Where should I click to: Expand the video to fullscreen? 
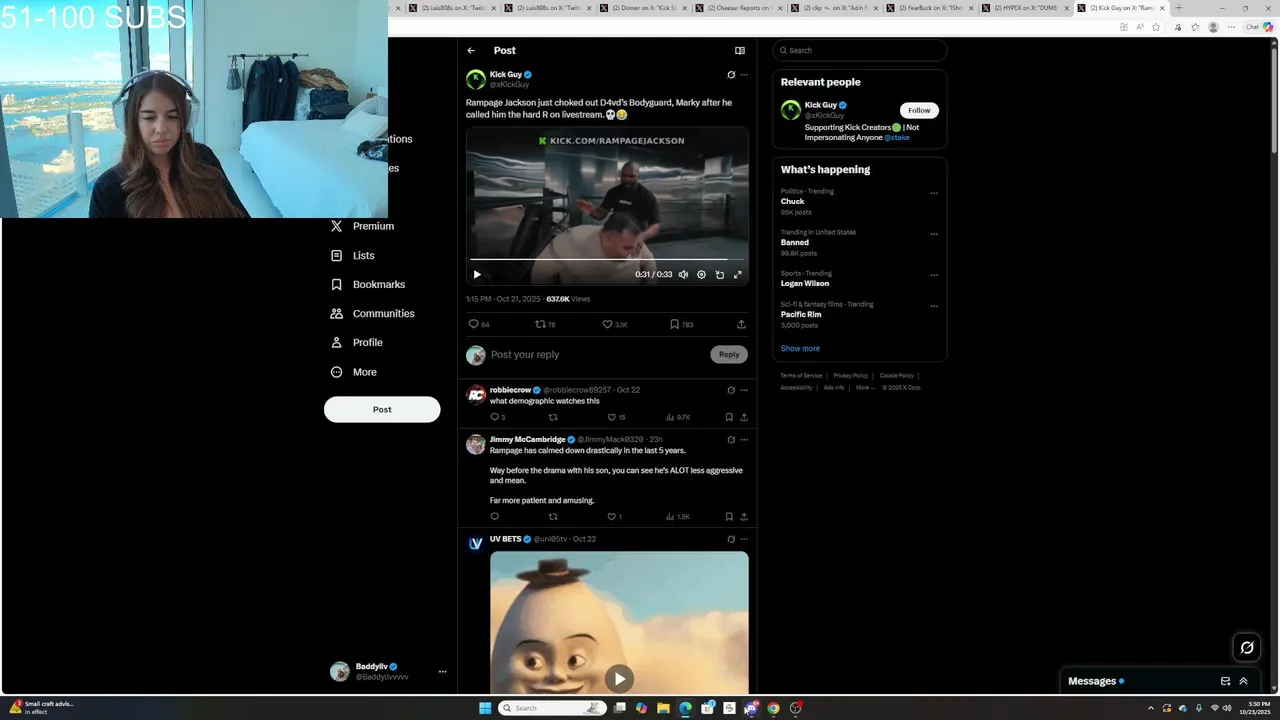[738, 274]
